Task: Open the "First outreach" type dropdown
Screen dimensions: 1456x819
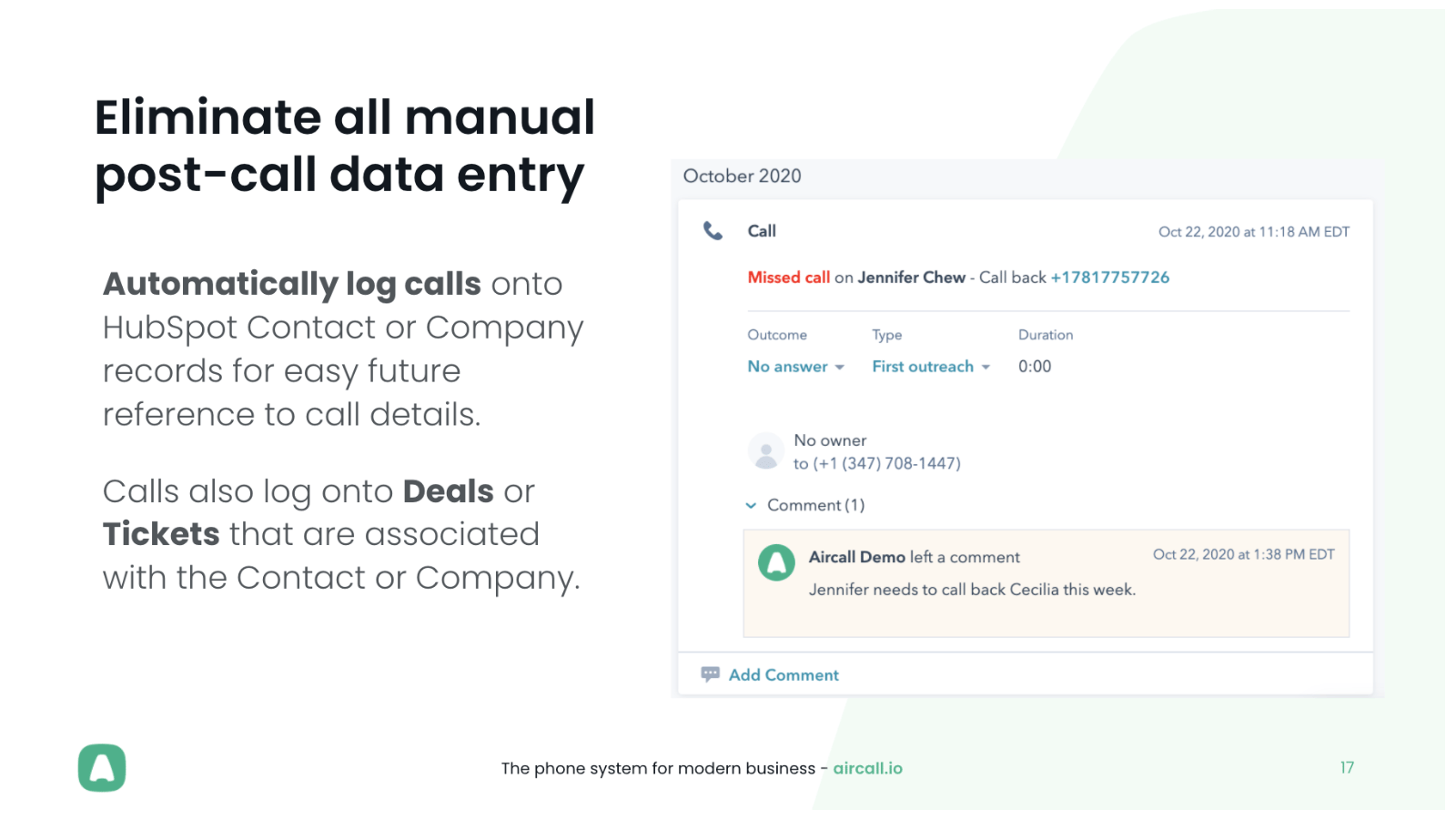Action: point(931,367)
